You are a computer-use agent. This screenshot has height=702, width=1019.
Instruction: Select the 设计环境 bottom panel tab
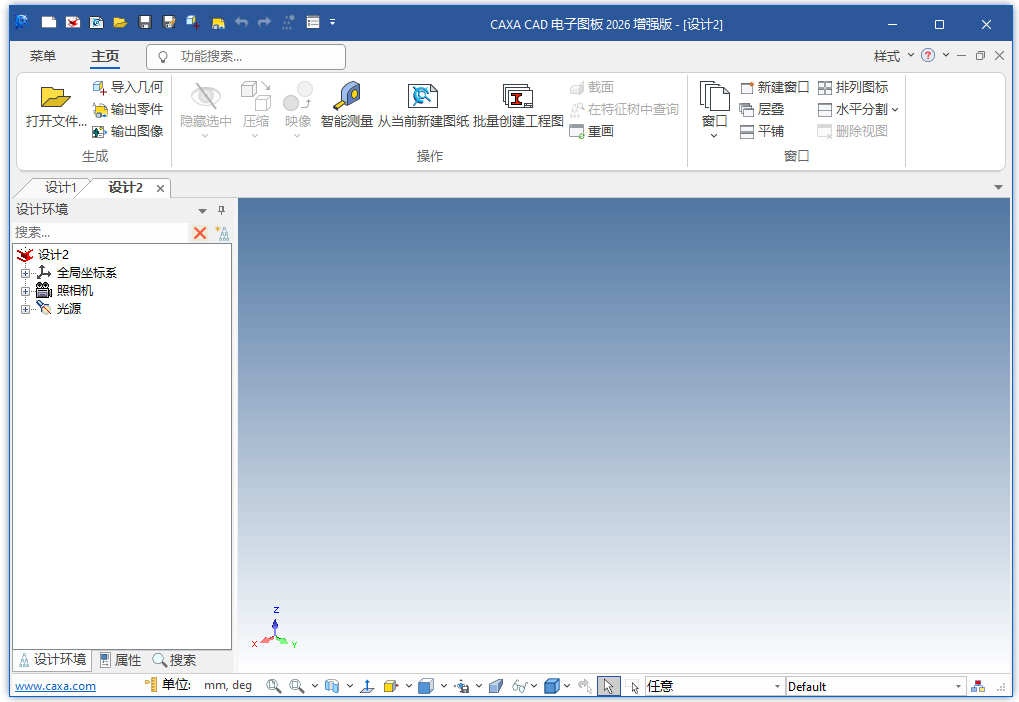[x=53, y=660]
